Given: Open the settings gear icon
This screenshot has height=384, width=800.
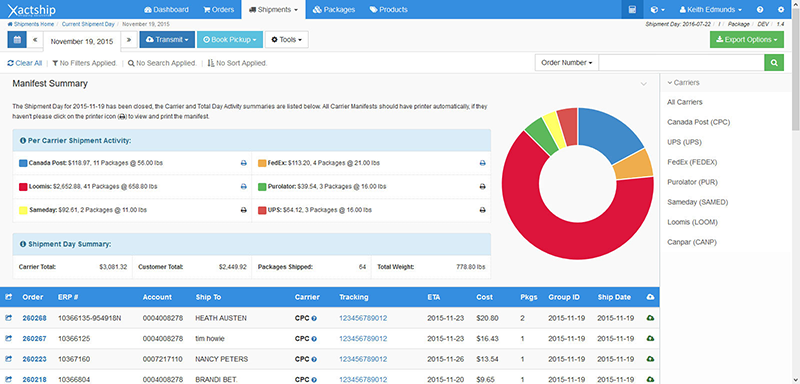Looking at the screenshot, I should (781, 9).
